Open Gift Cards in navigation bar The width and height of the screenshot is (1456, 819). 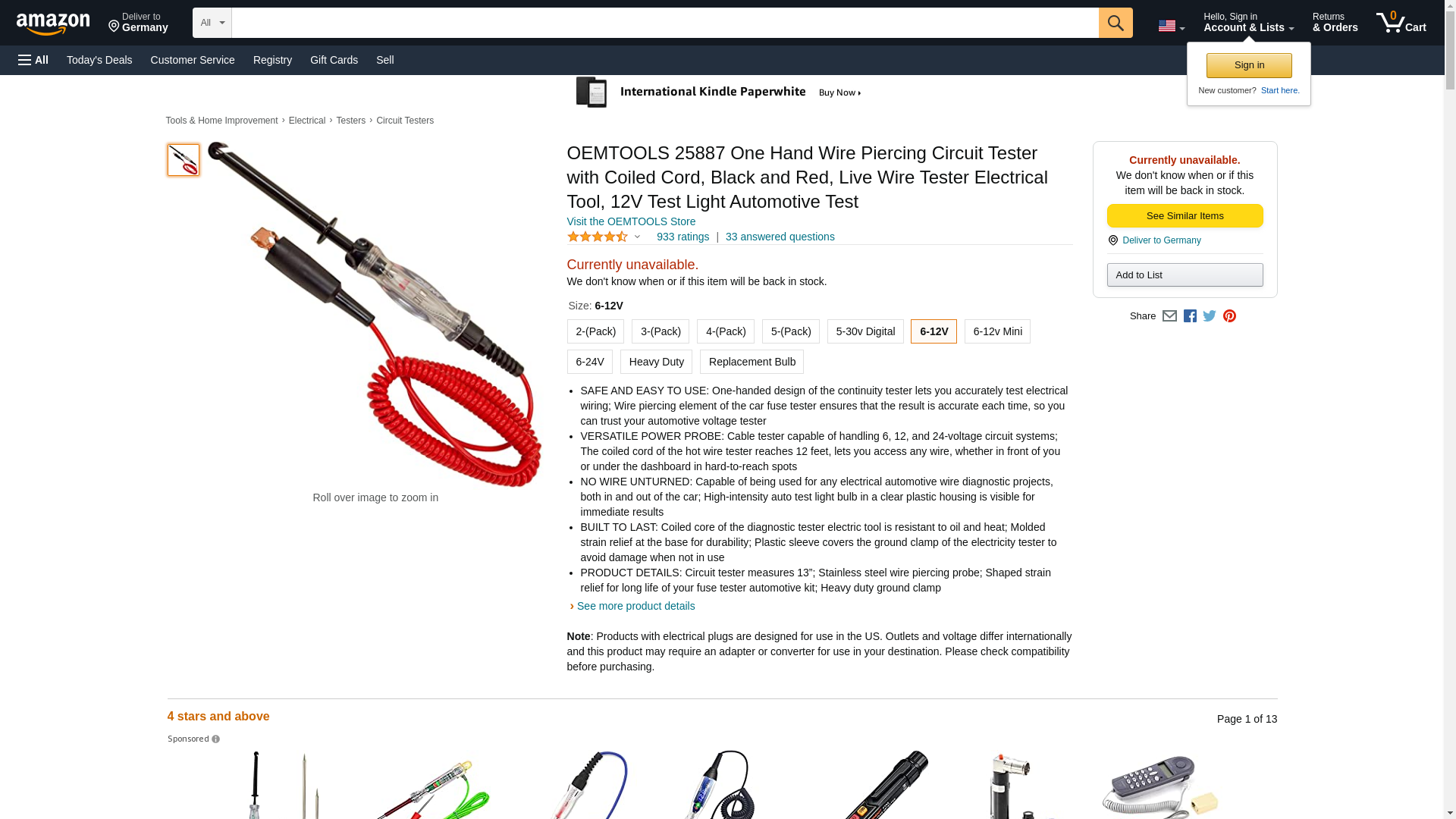coord(334,60)
